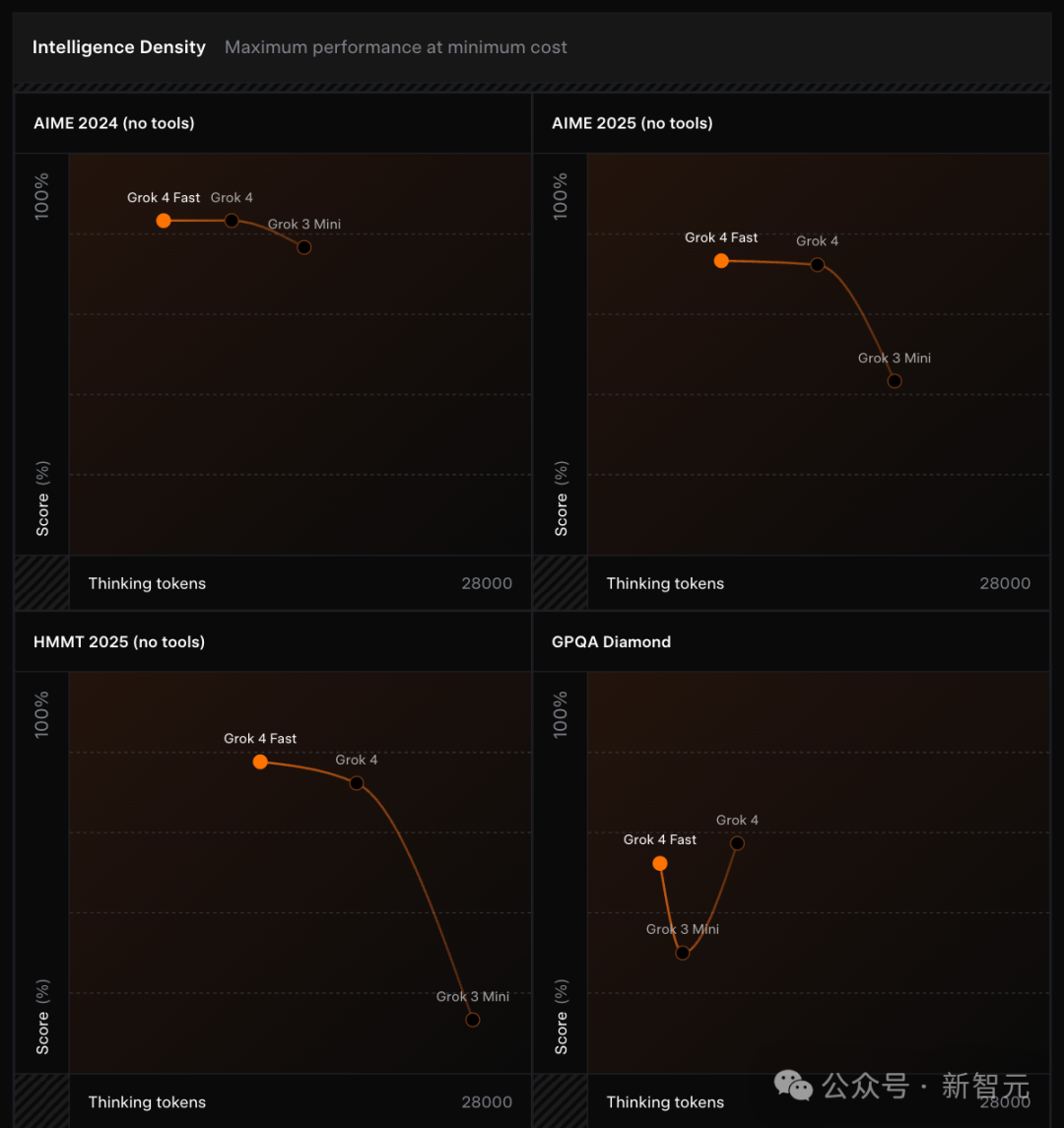This screenshot has width=1064, height=1128.
Task: Click the Intelligence Density heading
Action: (118, 47)
